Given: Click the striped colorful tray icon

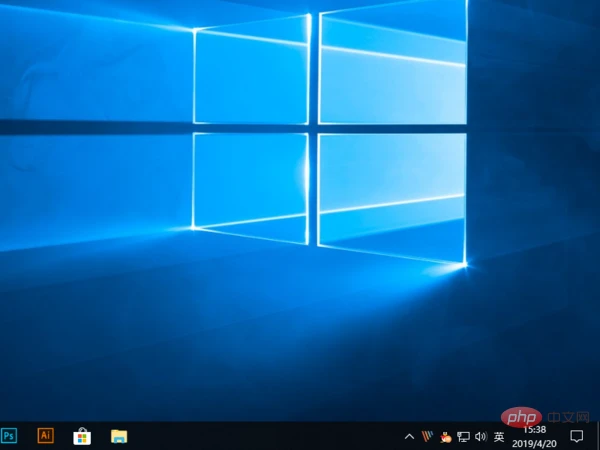Looking at the screenshot, I should 427,436.
